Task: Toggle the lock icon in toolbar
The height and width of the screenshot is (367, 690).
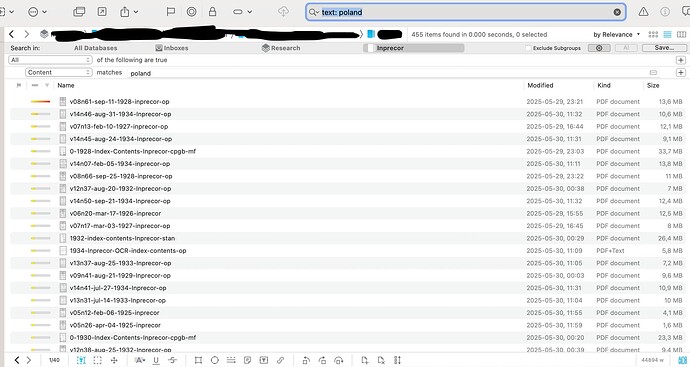Action: tap(213, 11)
